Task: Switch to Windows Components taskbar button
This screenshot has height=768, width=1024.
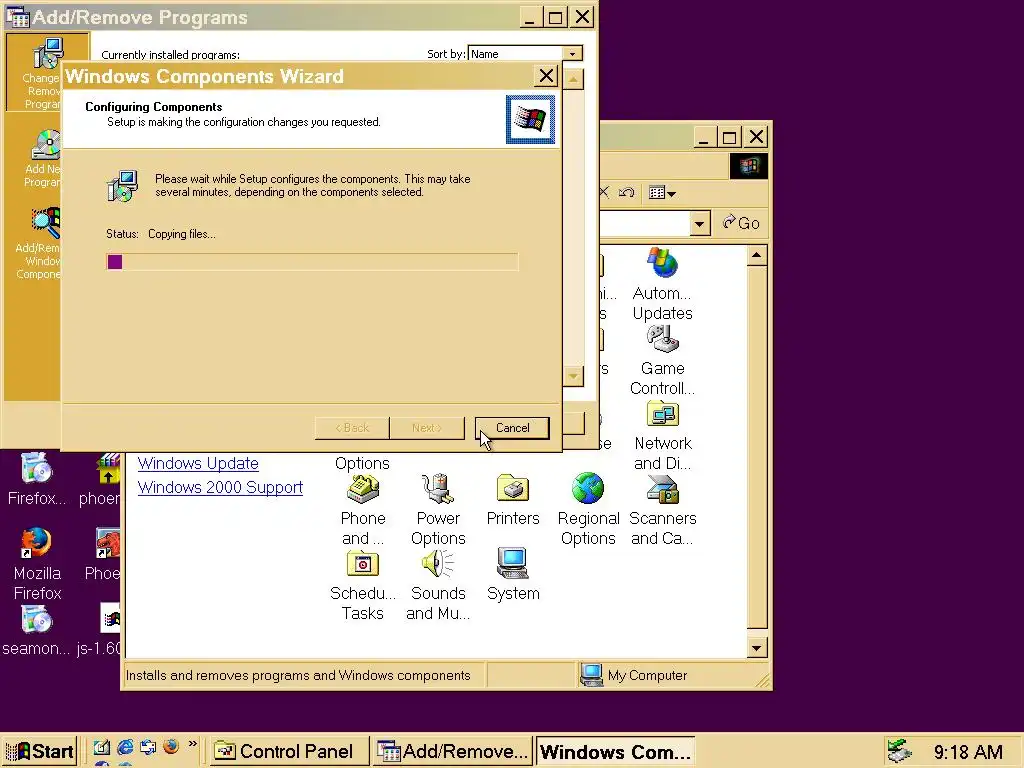Action: point(615,752)
